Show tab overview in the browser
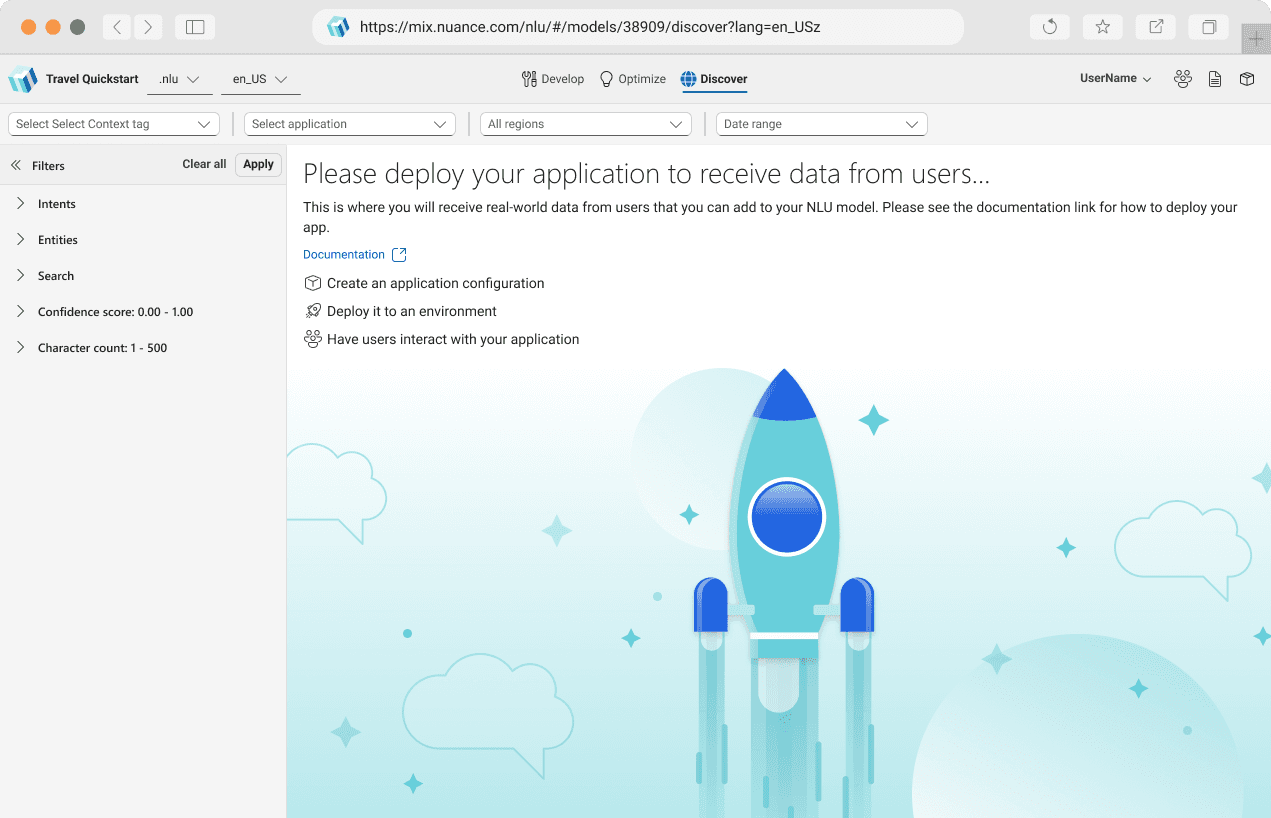Viewport: 1271px width, 818px height. pyautogui.click(x=1208, y=27)
